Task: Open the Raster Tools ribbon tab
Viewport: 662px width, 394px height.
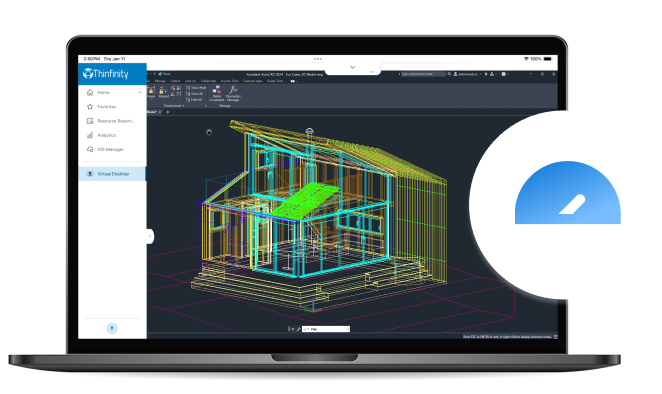Action: (275, 81)
